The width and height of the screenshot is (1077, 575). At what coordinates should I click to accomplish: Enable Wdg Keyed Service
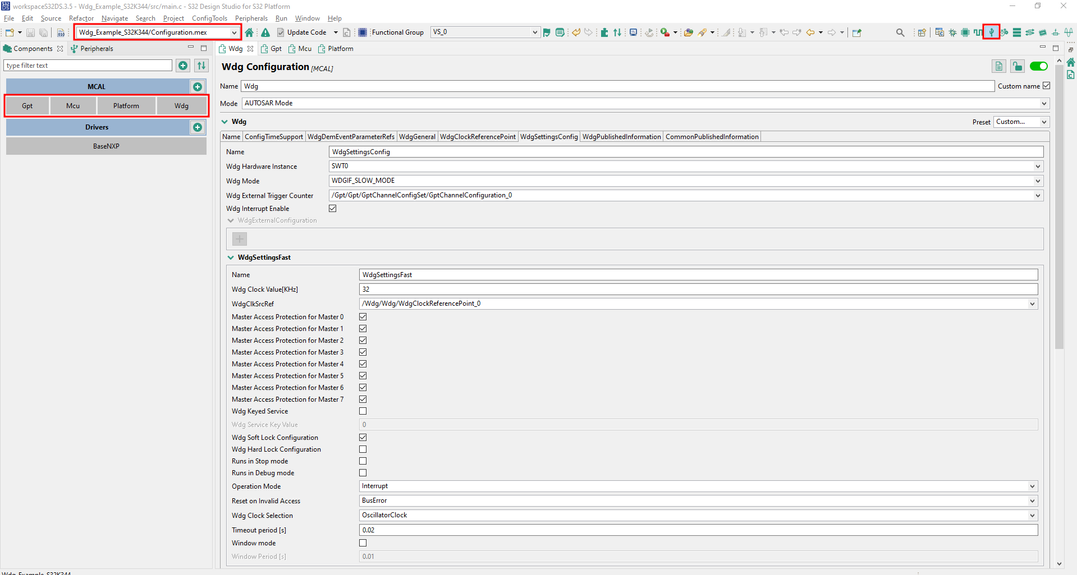(363, 411)
